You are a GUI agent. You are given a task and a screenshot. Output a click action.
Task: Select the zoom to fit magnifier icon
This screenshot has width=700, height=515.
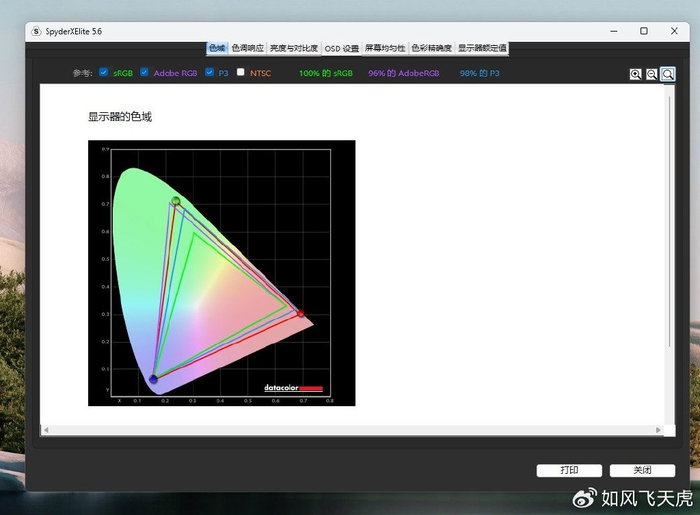click(668, 74)
